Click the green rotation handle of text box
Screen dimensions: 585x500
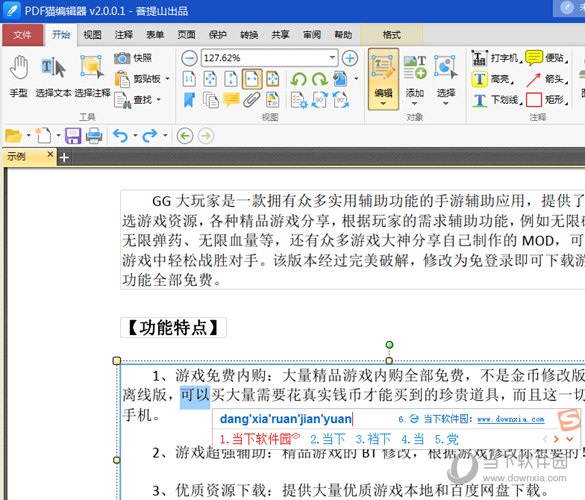coord(389,345)
